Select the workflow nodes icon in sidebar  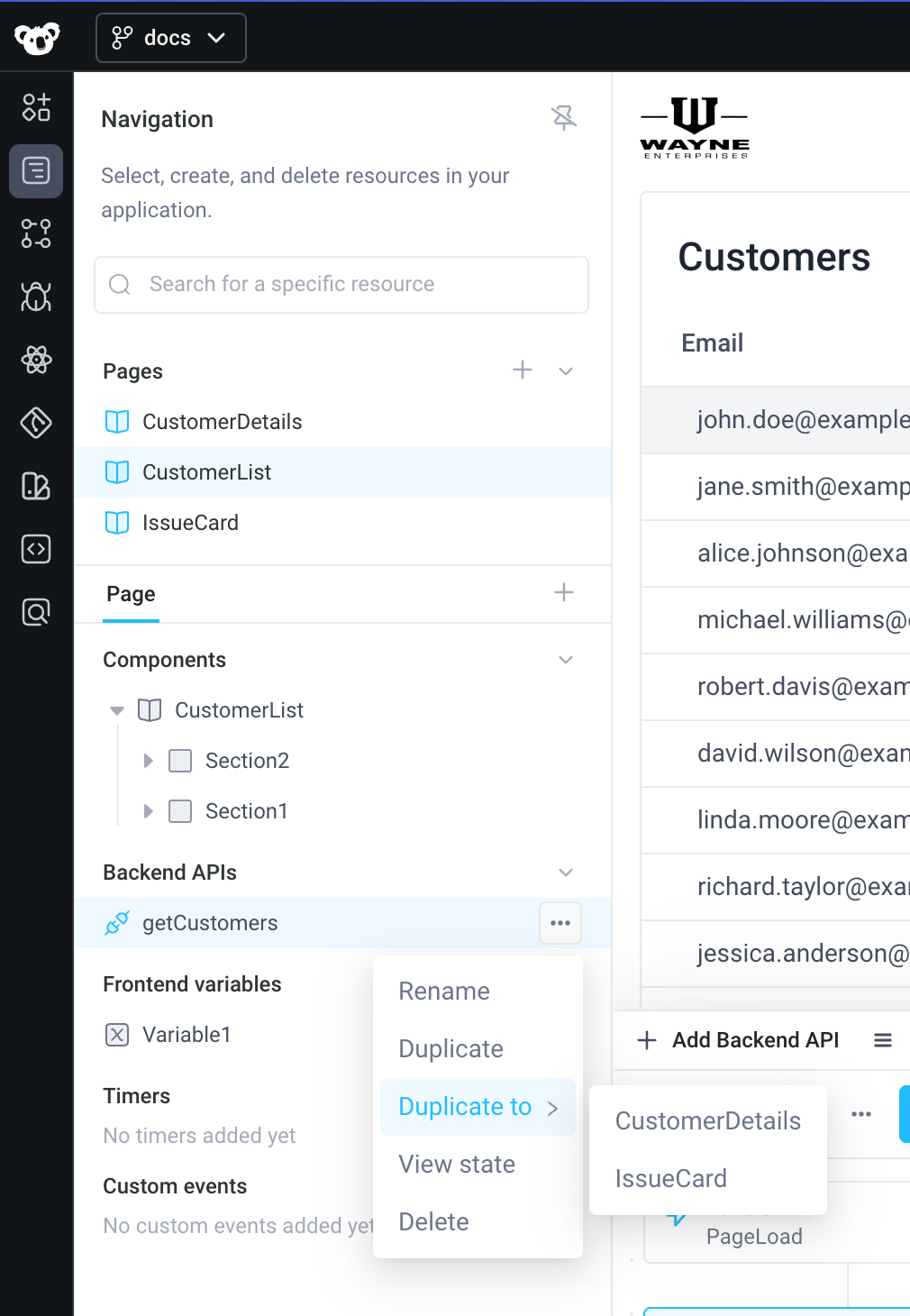(x=36, y=233)
